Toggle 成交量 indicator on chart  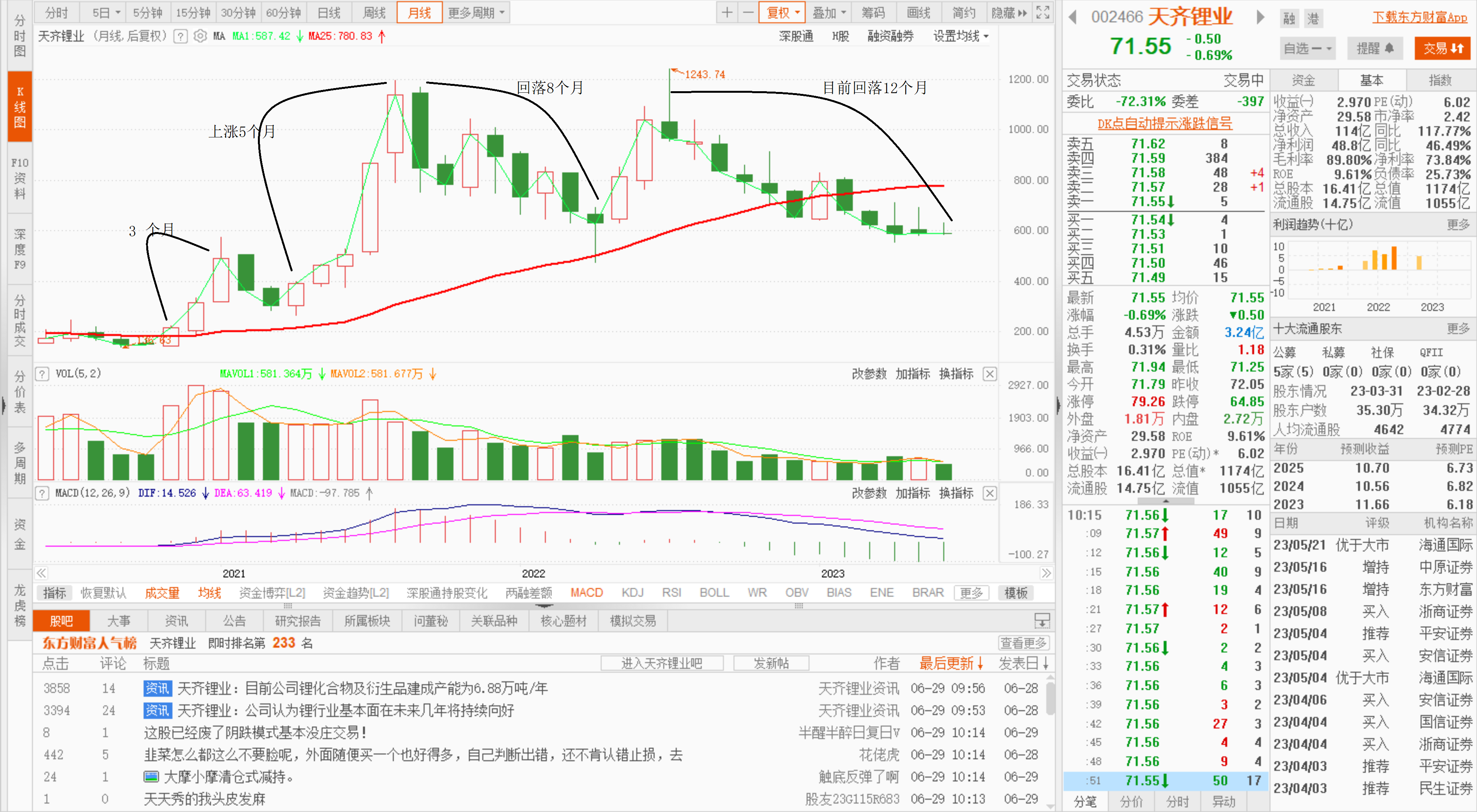(162, 593)
